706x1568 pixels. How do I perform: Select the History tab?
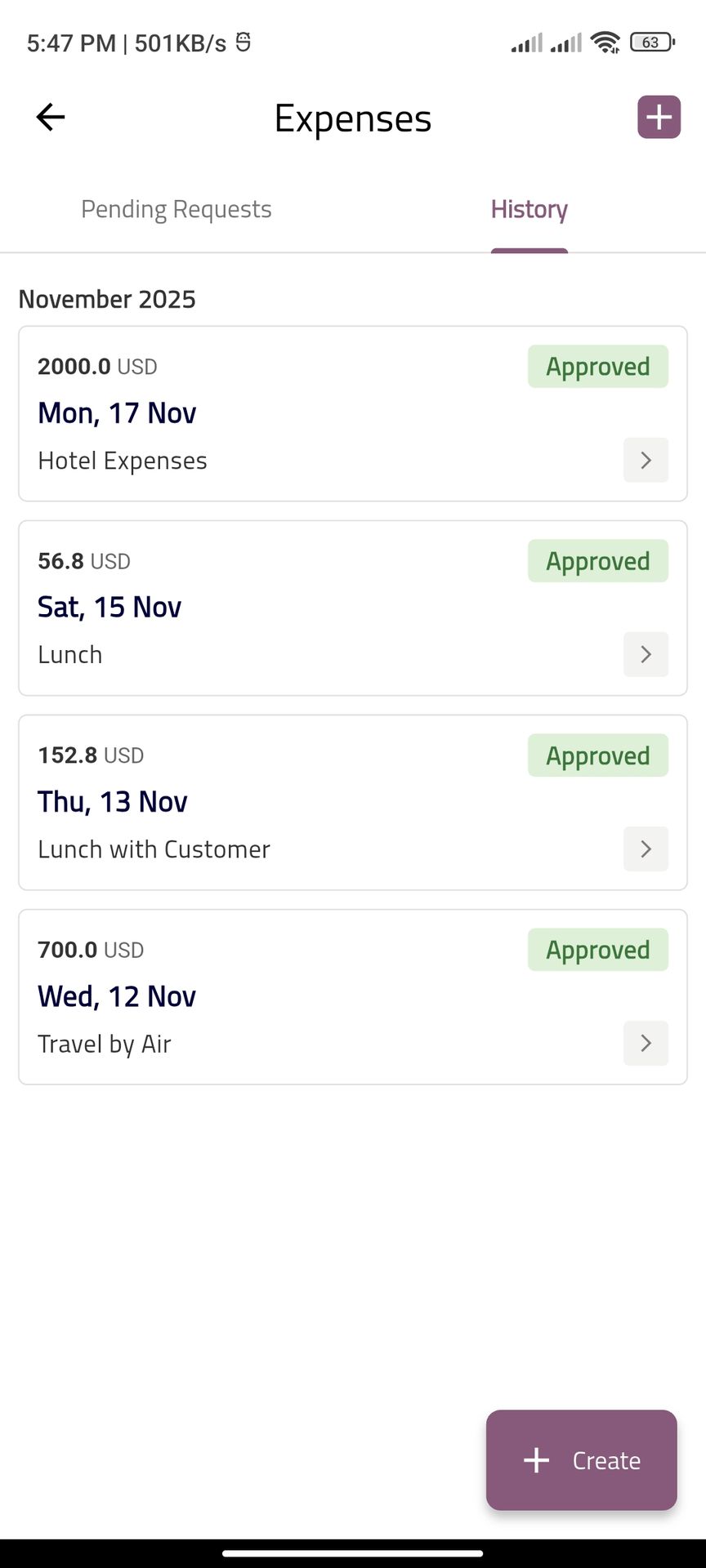tap(529, 210)
